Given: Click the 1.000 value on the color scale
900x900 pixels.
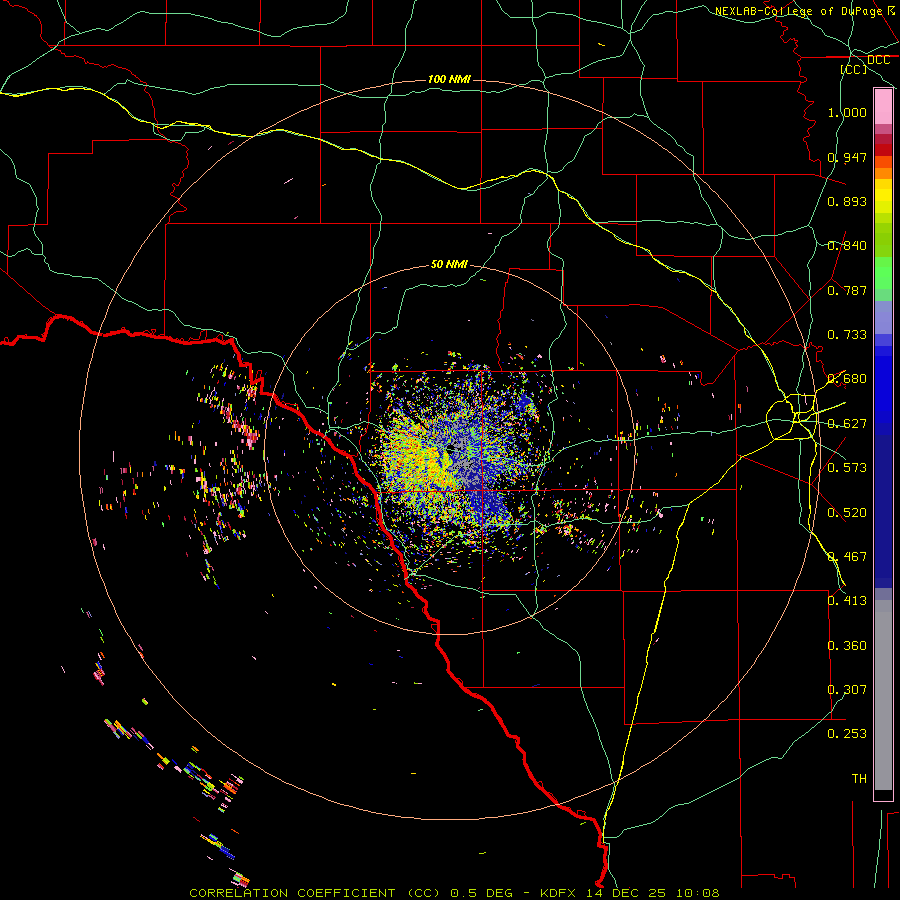Looking at the screenshot, I should [847, 112].
